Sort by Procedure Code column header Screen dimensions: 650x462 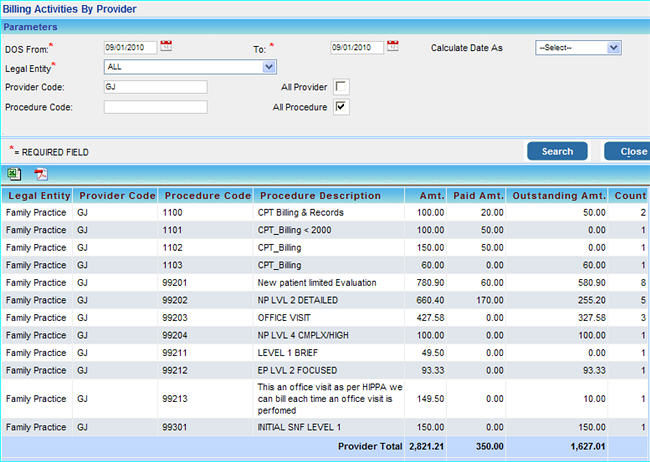tap(207, 195)
